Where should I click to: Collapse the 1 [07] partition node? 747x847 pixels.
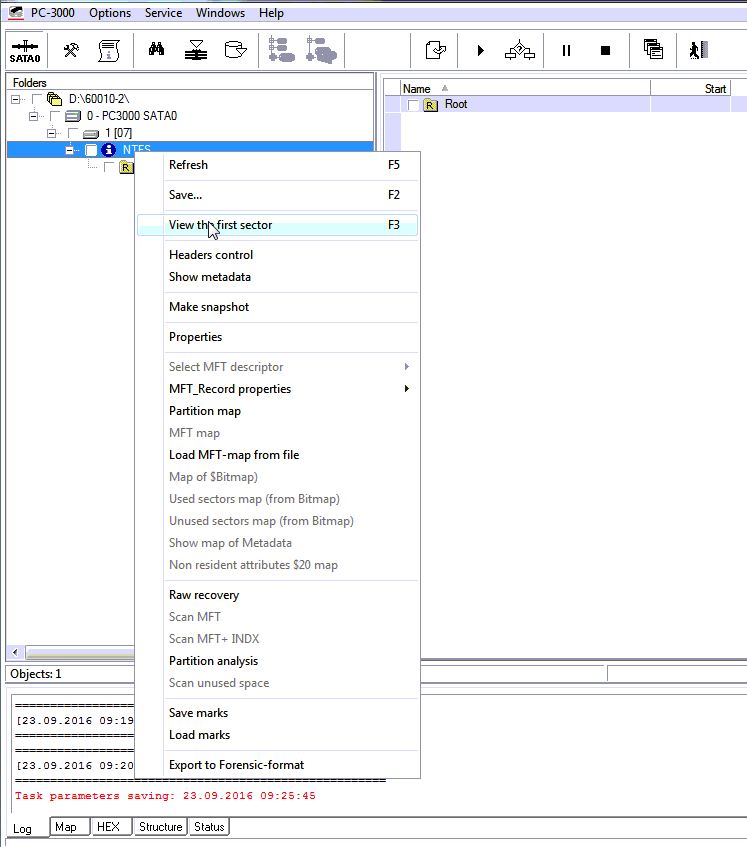pos(52,133)
